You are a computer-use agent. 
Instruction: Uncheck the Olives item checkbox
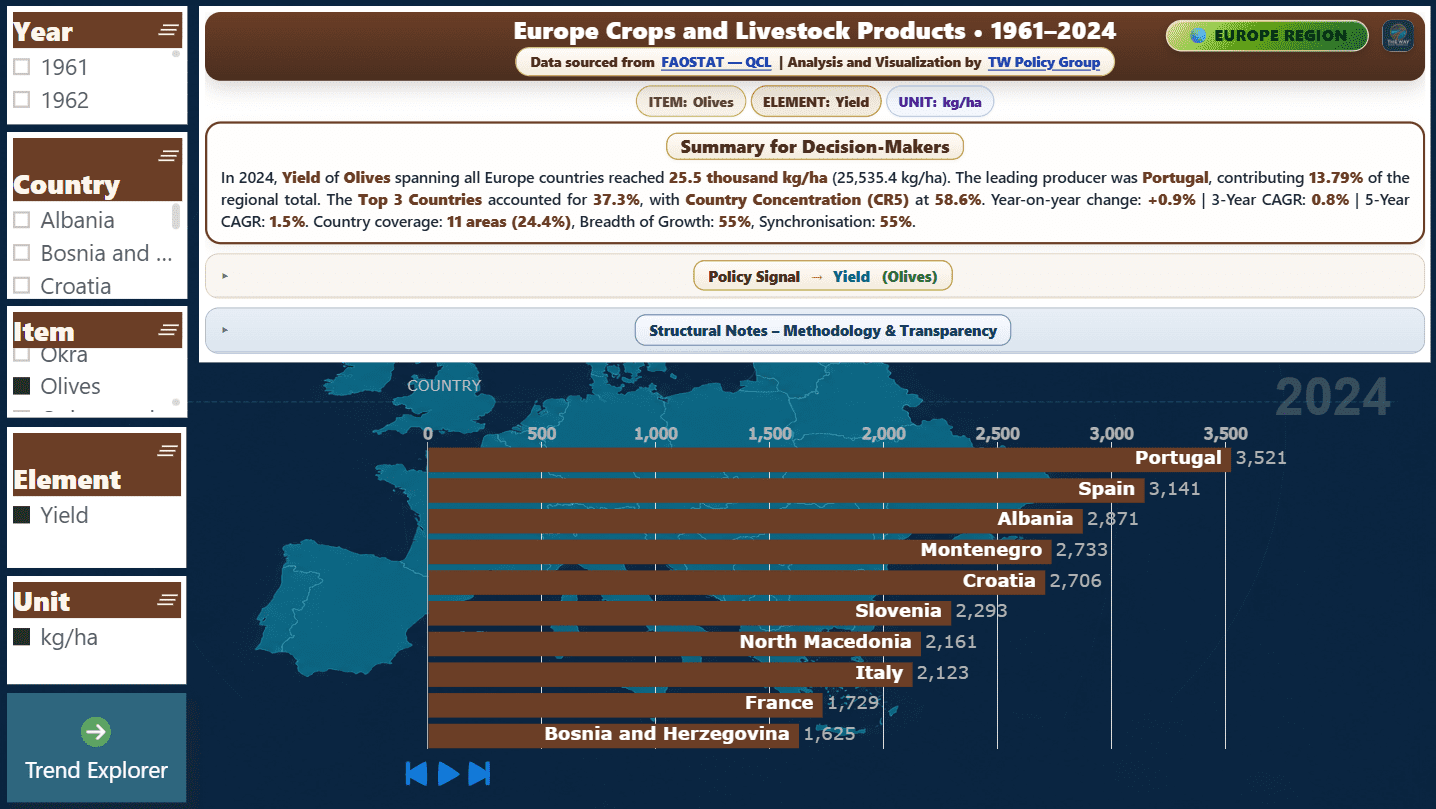pyautogui.click(x=21, y=386)
